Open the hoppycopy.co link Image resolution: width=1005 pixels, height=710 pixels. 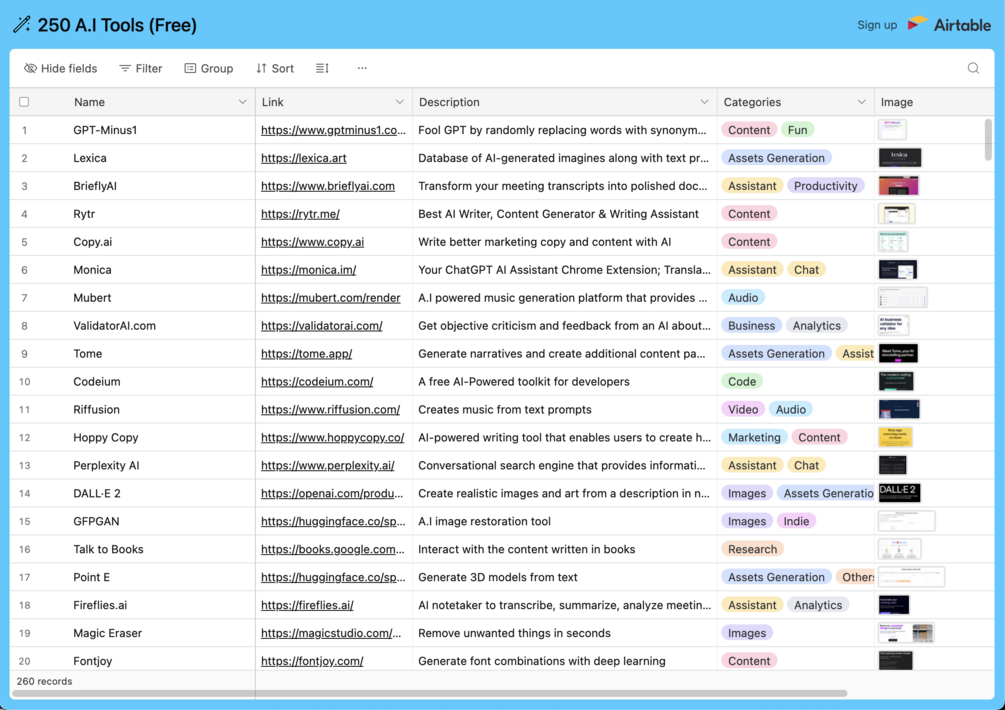pos(333,438)
